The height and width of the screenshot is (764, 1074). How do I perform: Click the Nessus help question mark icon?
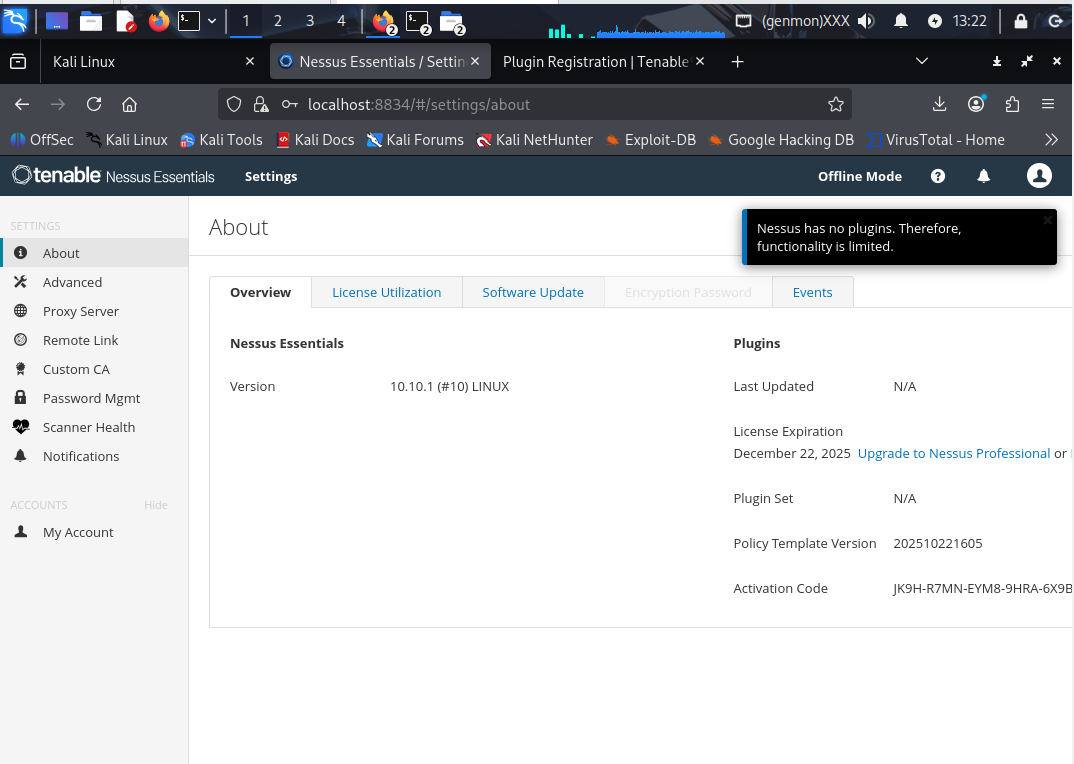point(938,177)
